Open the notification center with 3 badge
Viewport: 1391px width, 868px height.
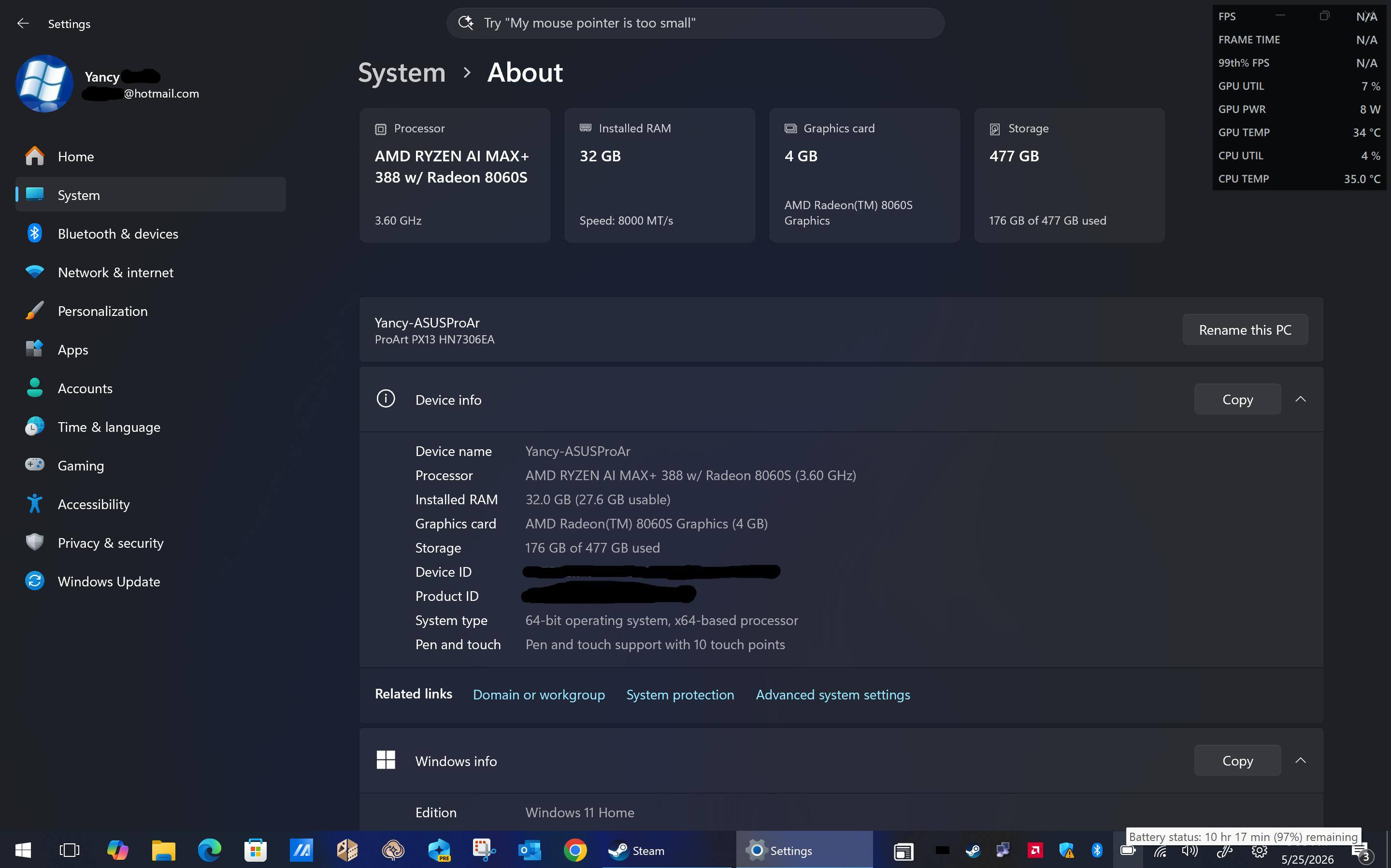coord(1362,854)
